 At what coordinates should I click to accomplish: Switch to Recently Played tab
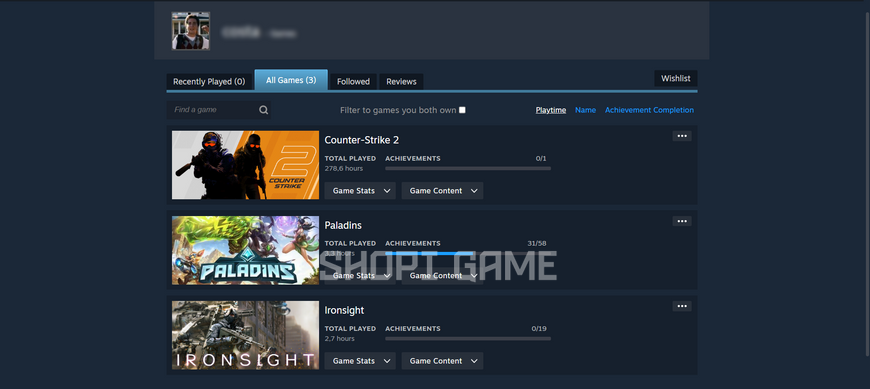[209, 82]
